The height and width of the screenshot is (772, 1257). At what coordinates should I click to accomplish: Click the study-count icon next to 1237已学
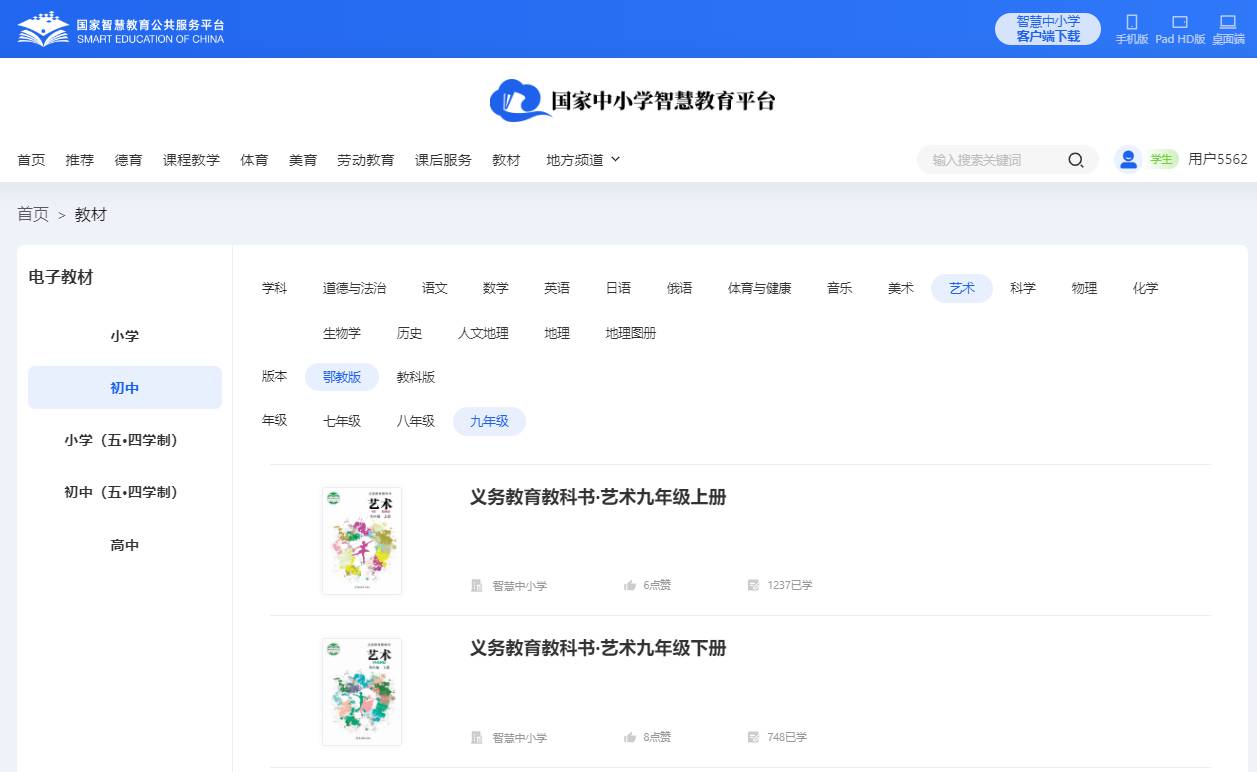(754, 585)
